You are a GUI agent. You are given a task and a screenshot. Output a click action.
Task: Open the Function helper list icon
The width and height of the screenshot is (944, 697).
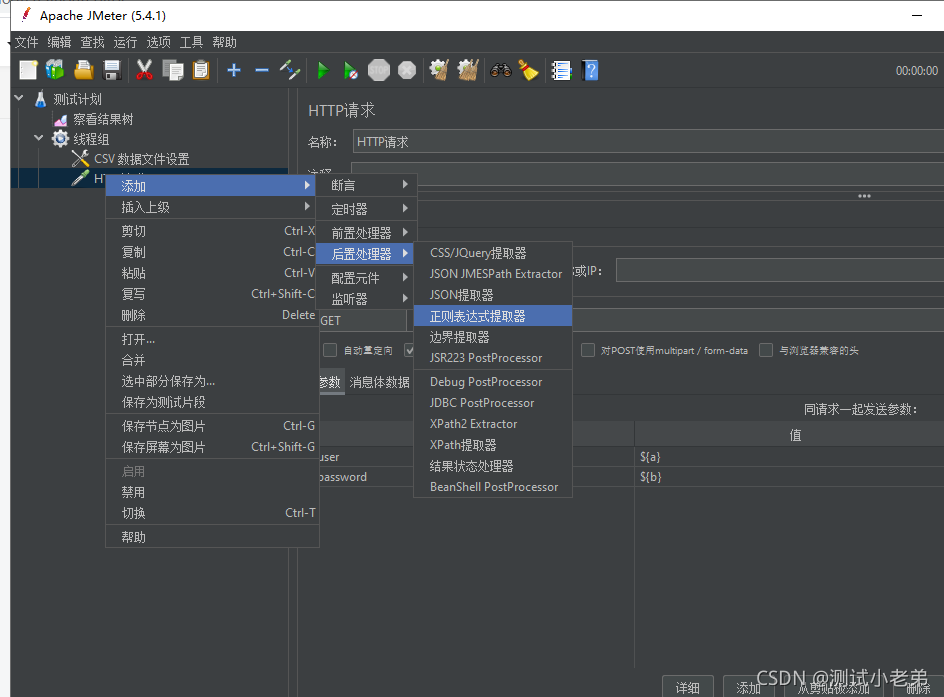click(x=561, y=70)
